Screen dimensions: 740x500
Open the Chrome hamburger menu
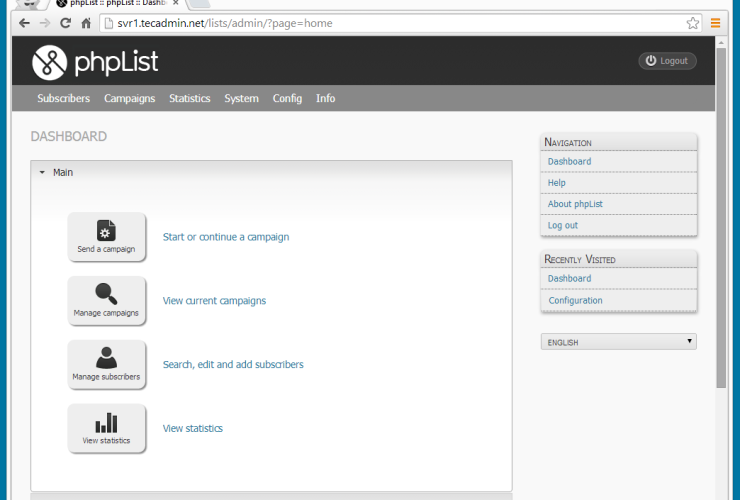tap(715, 23)
